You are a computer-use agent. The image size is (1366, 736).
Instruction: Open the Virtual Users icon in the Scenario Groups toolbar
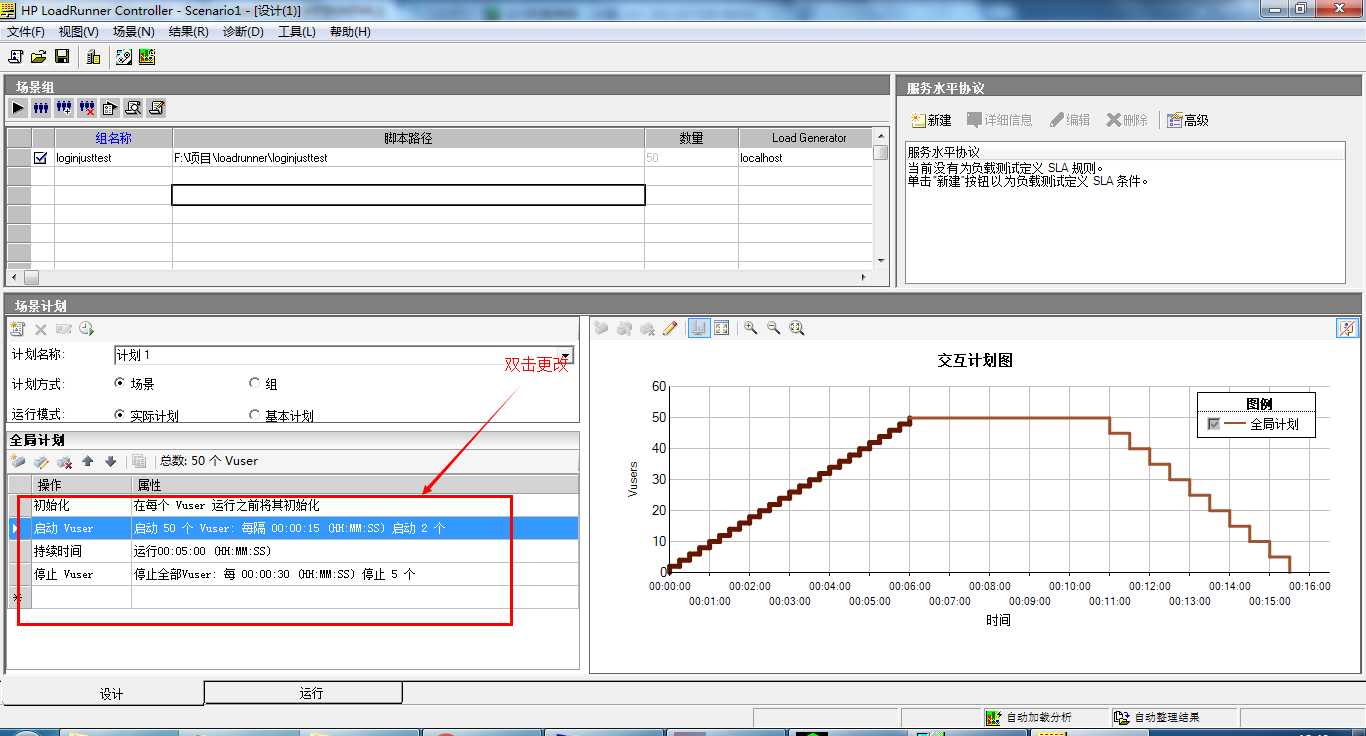tap(41, 107)
